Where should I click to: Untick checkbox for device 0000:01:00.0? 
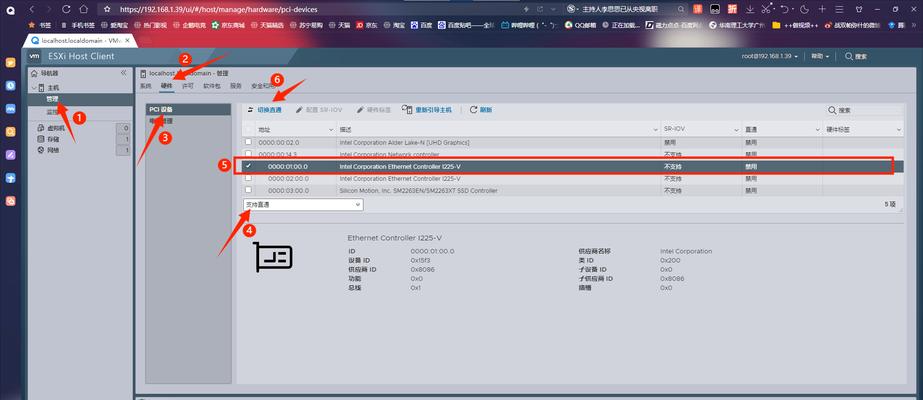pos(248,166)
